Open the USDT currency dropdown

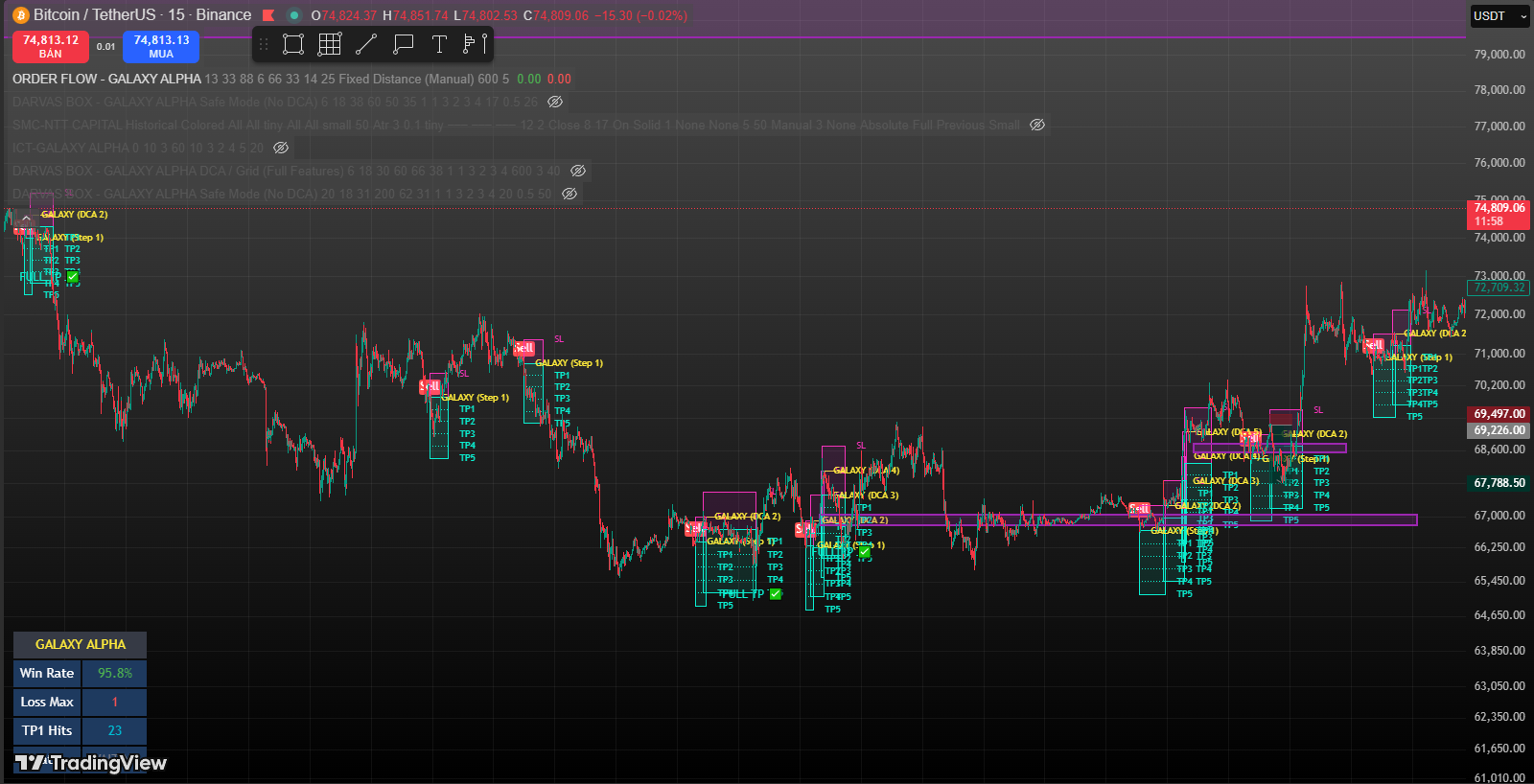[x=1500, y=16]
